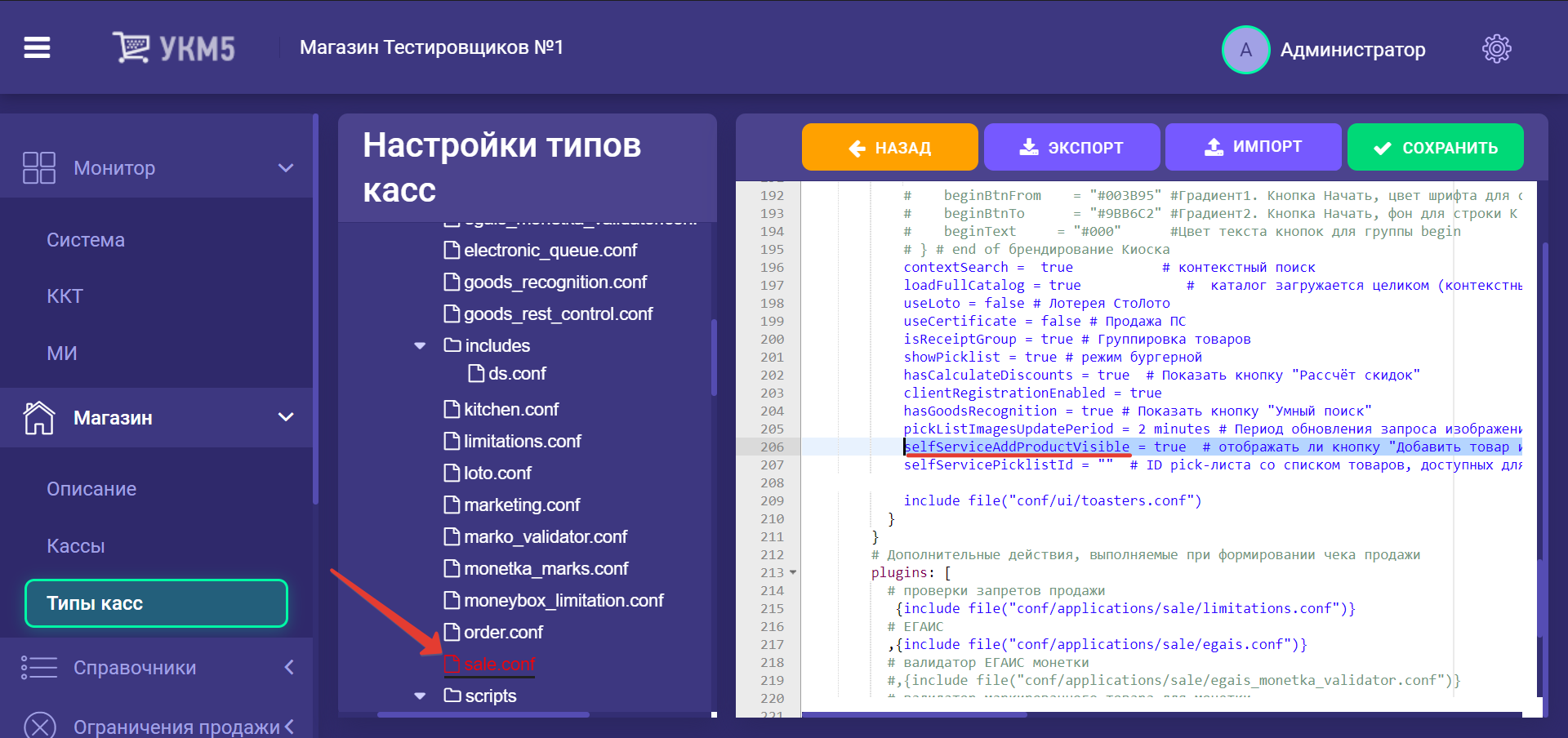Place cursor on selfServiceAddProductVisible line 206
1568x738 pixels.
click(x=1161, y=447)
